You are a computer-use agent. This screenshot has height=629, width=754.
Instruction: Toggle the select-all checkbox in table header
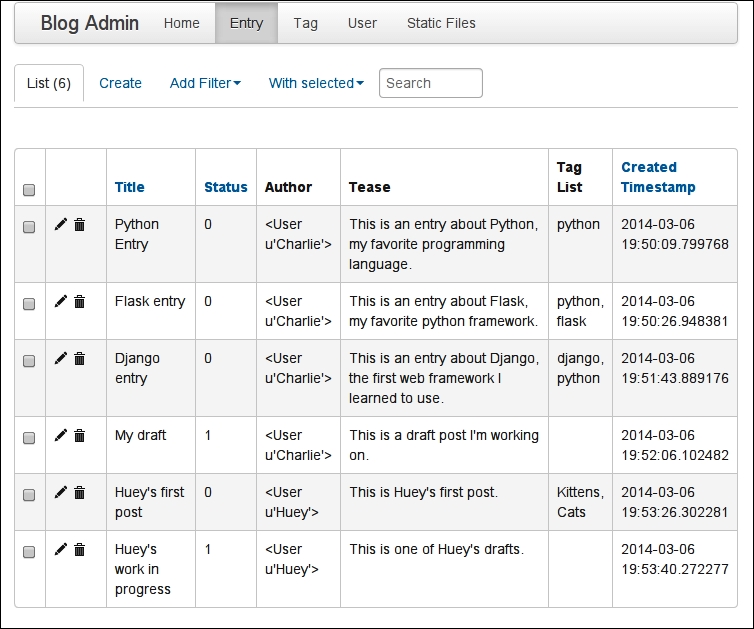pos(29,189)
